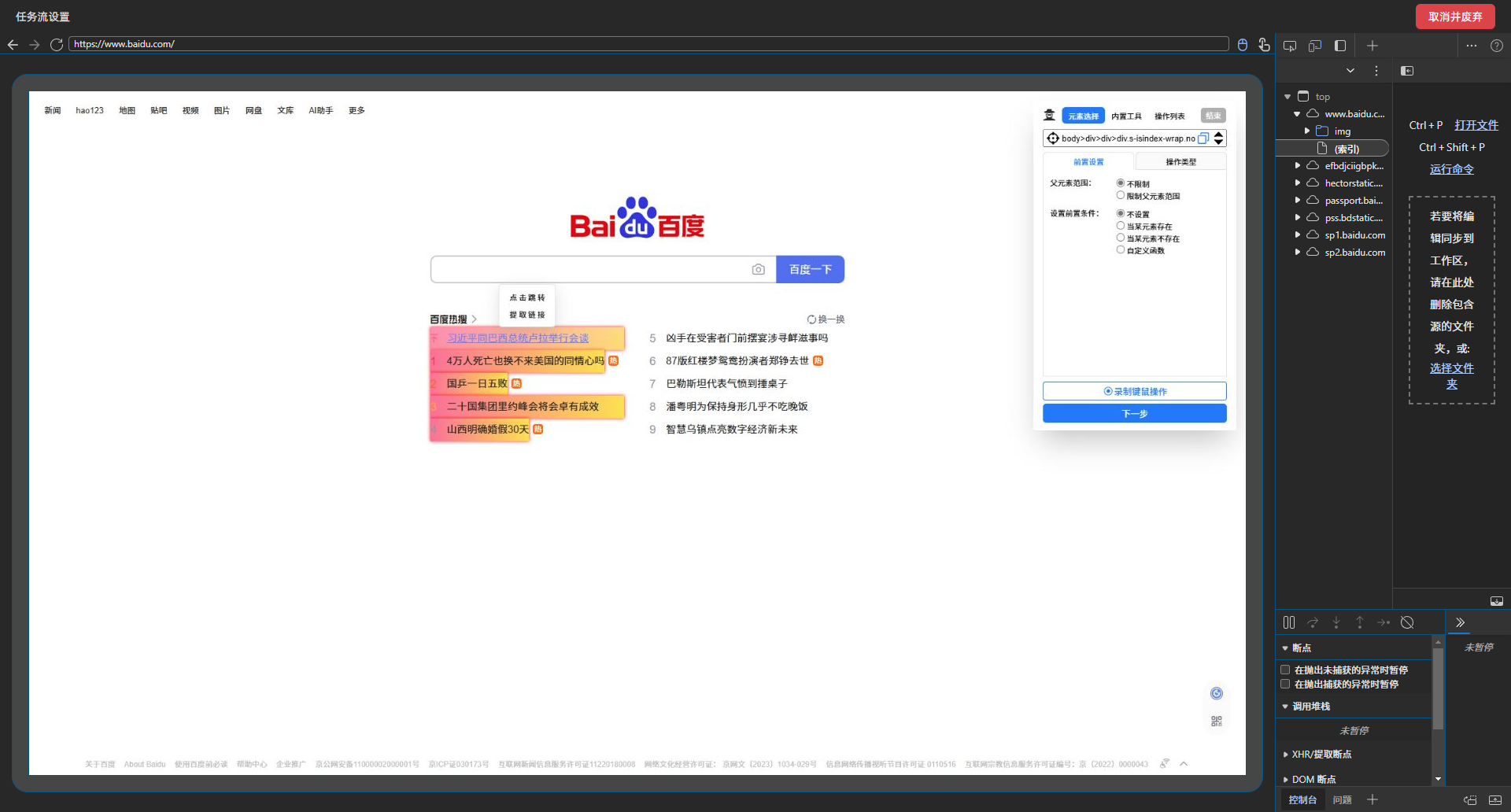Screen dimensions: 1511x812
Task: Select the 不设置 radio option
Action: pyautogui.click(x=1121, y=213)
